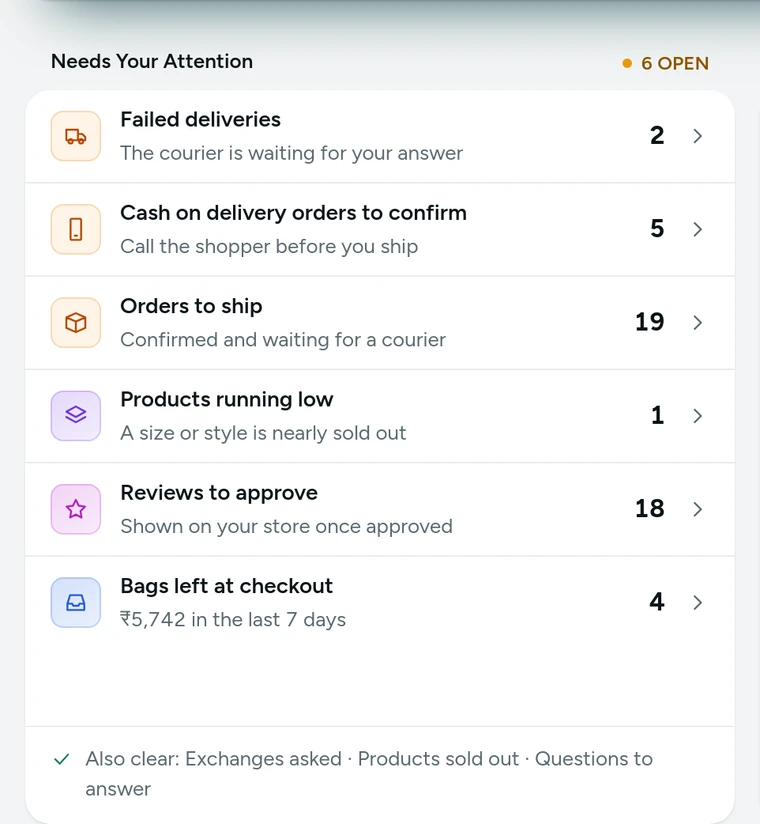The height and width of the screenshot is (824, 760).
Task: Click the layers icon for Products running low
Action: 76,416
